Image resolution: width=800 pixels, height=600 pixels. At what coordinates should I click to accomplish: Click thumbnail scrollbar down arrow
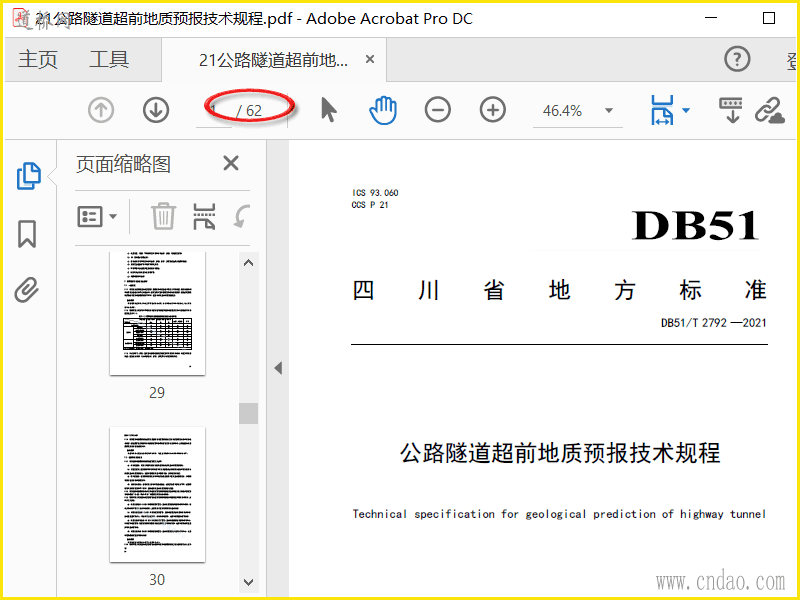(x=248, y=582)
